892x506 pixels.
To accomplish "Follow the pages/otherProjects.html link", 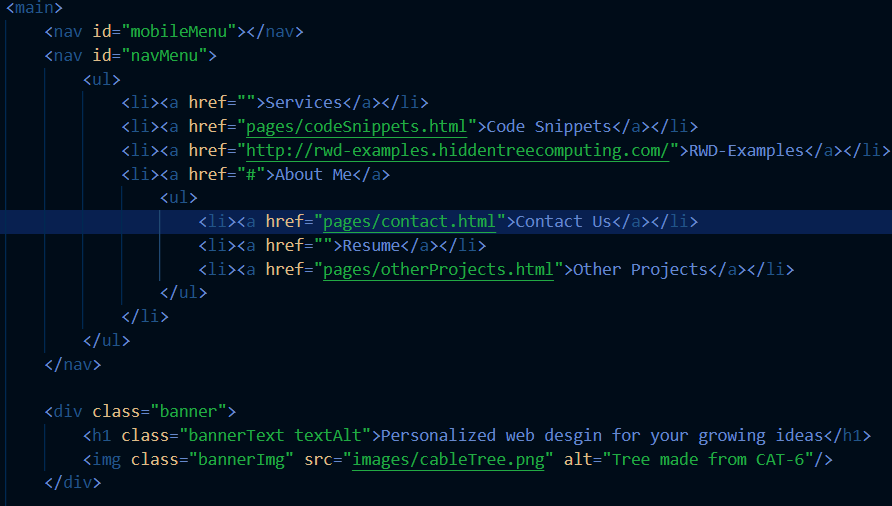I will pyautogui.click(x=438, y=269).
